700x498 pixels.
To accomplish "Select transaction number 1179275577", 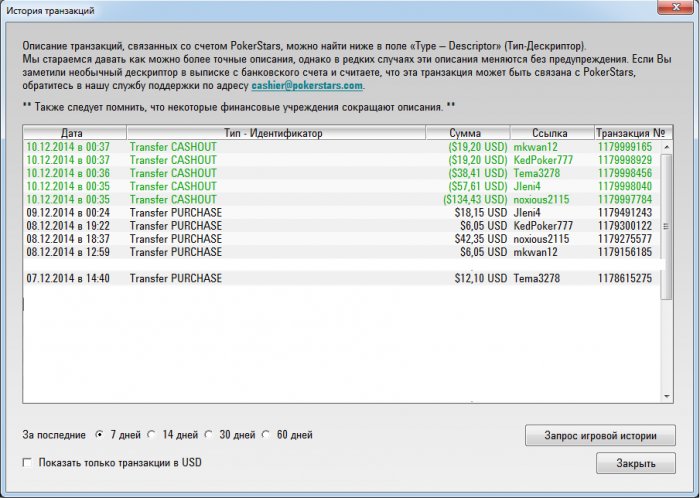I will (x=625, y=239).
